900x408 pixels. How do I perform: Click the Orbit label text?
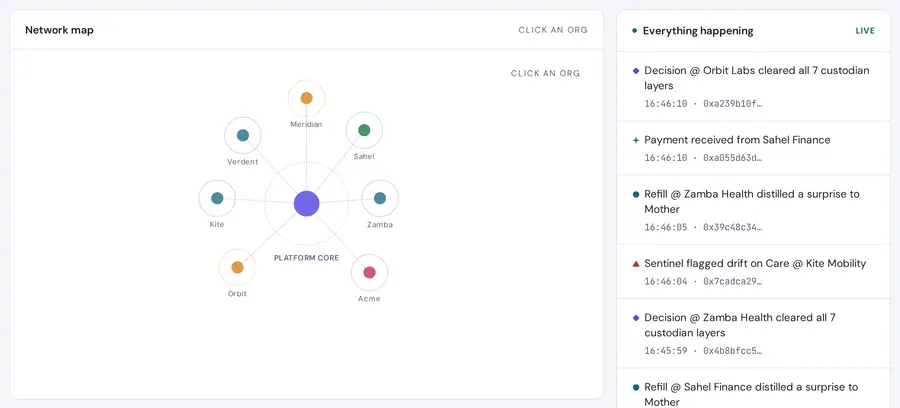click(237, 294)
